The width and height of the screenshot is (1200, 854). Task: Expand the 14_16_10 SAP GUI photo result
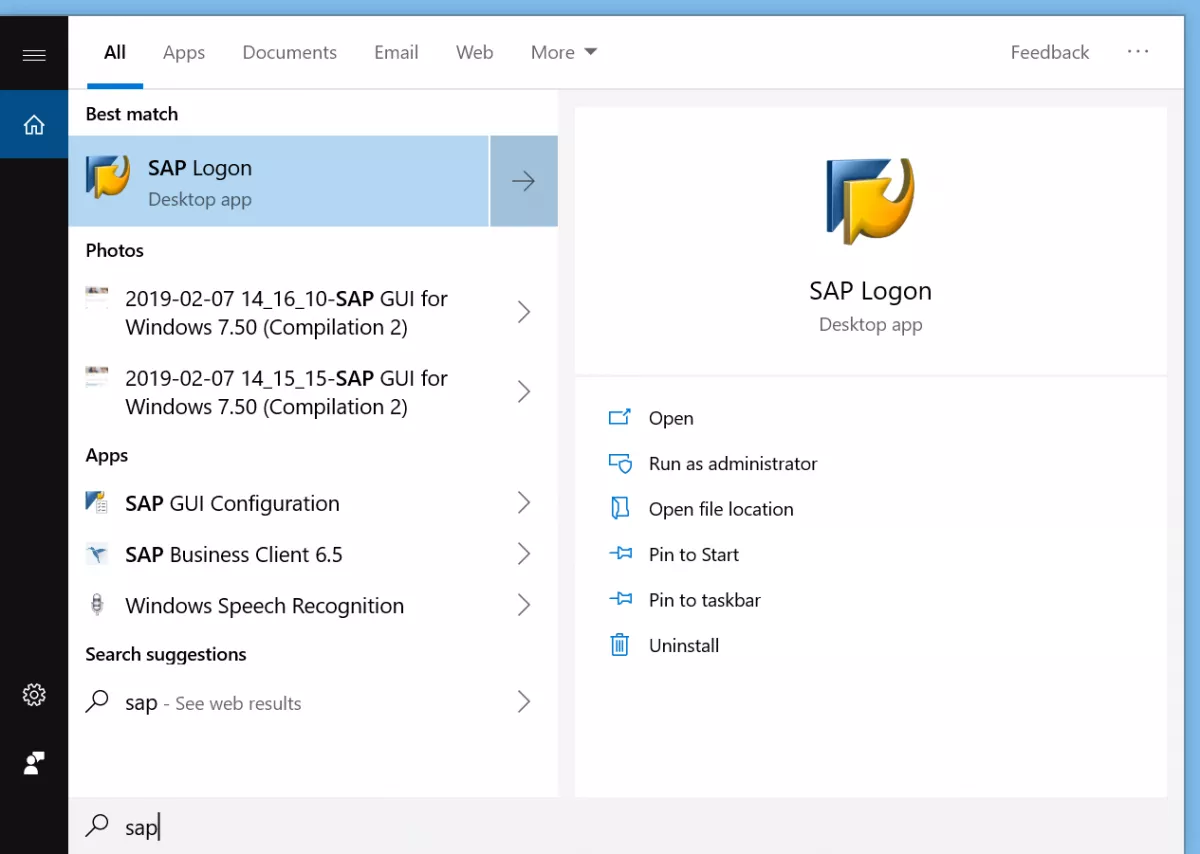tap(523, 312)
